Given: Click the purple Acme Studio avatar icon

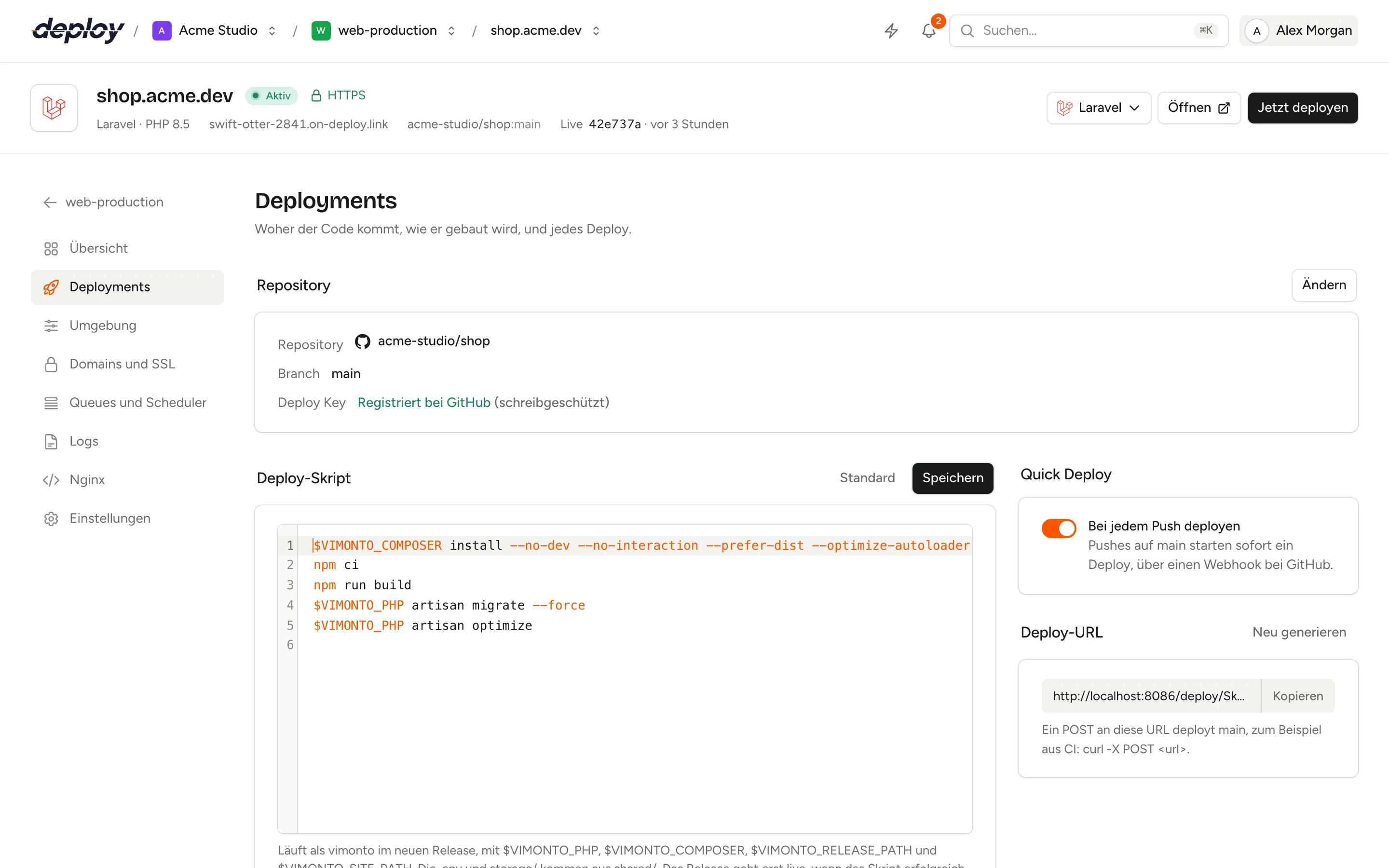Looking at the screenshot, I should [x=162, y=30].
